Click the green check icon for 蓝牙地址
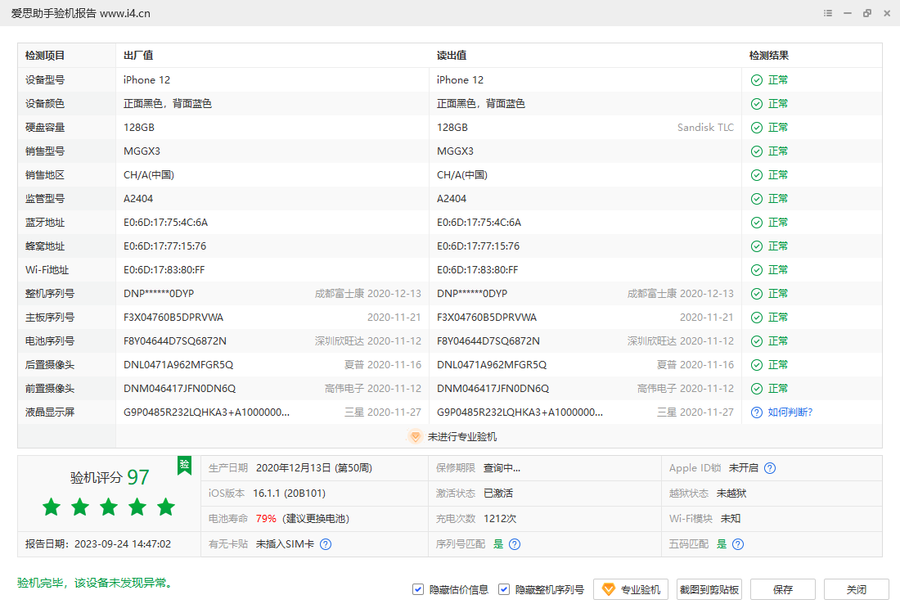900x613 pixels. point(757,223)
